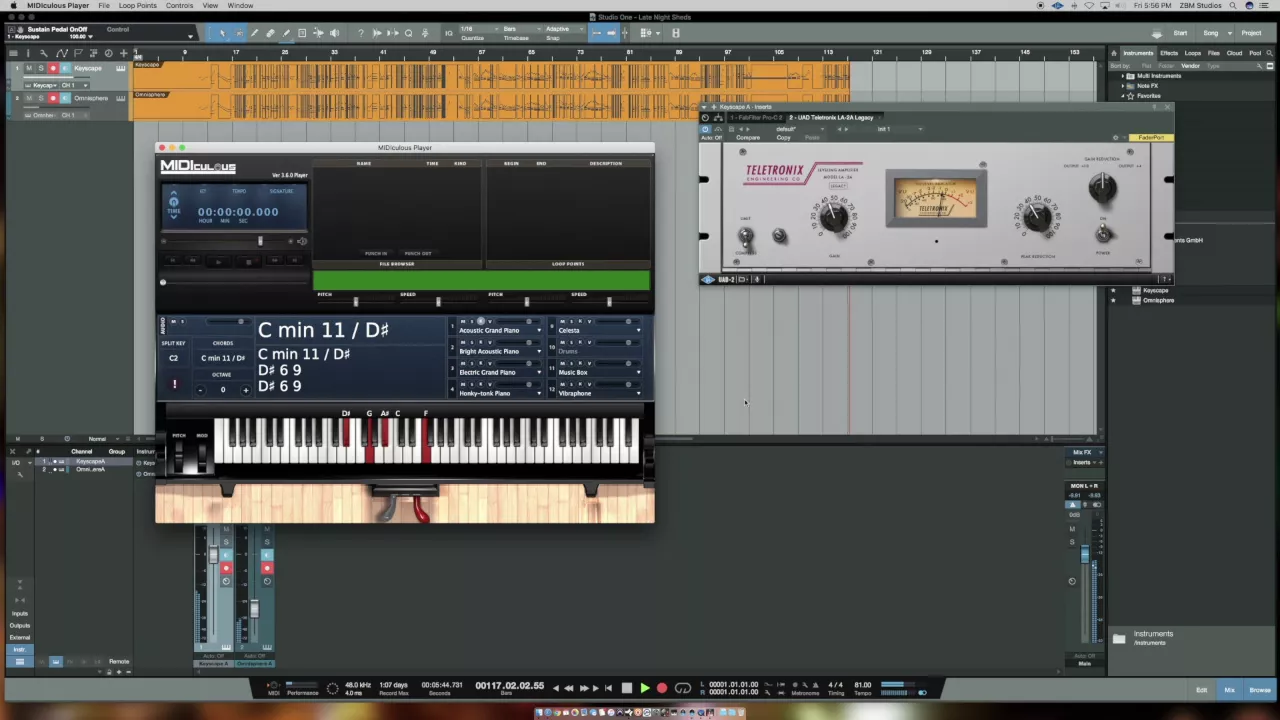The width and height of the screenshot is (1280, 720).
Task: Increase octave with the plus button
Action: 246,390
